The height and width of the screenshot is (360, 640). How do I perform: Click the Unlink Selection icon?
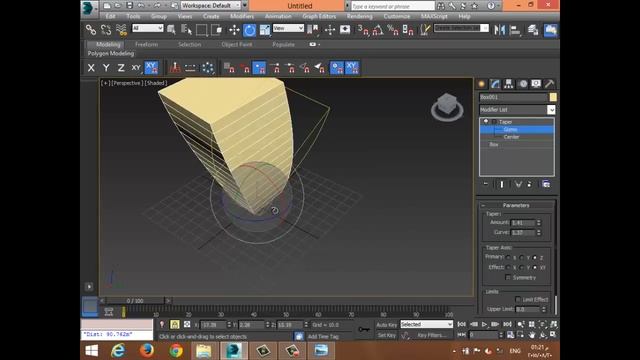click(106, 30)
